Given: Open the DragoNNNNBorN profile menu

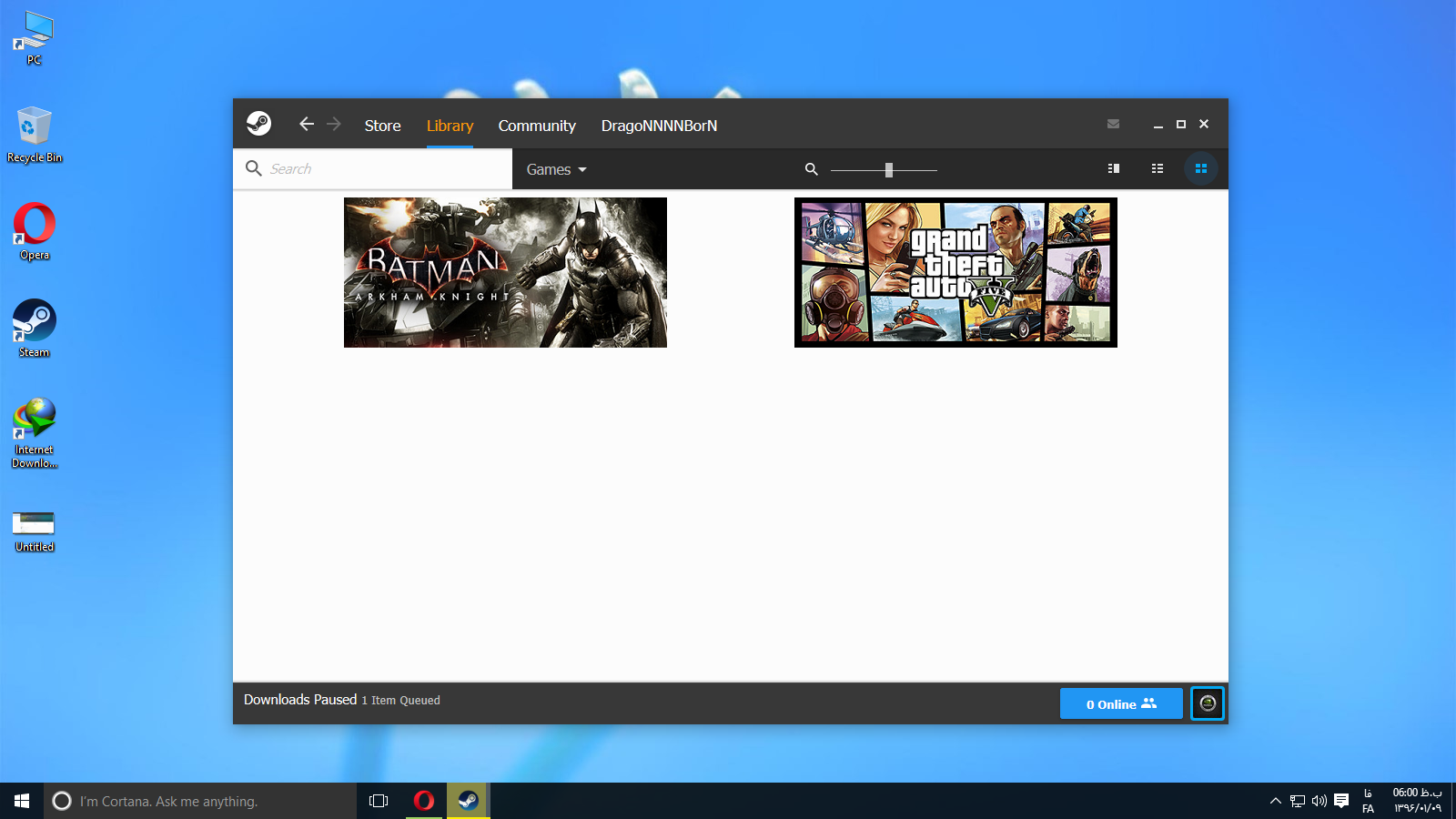Looking at the screenshot, I should coord(659,126).
